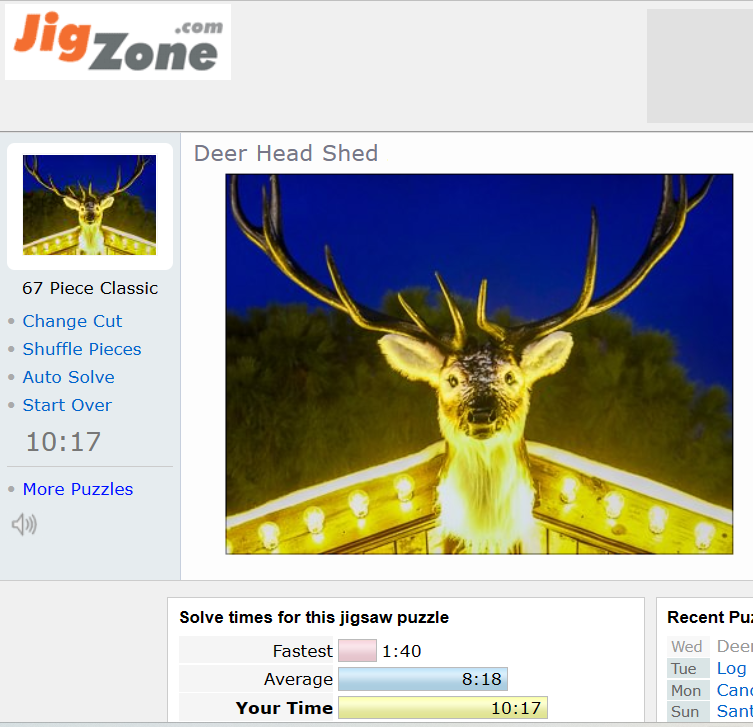Click the Change Cut link

click(72, 321)
